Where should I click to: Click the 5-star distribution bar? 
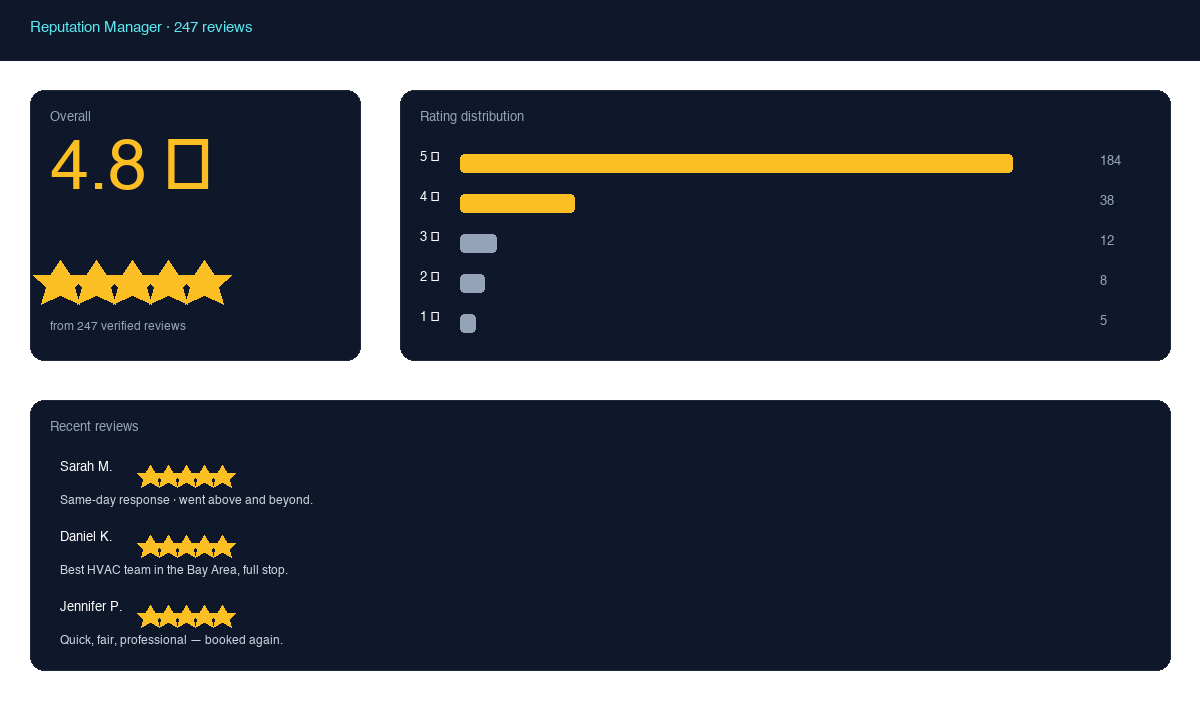[x=736, y=163]
